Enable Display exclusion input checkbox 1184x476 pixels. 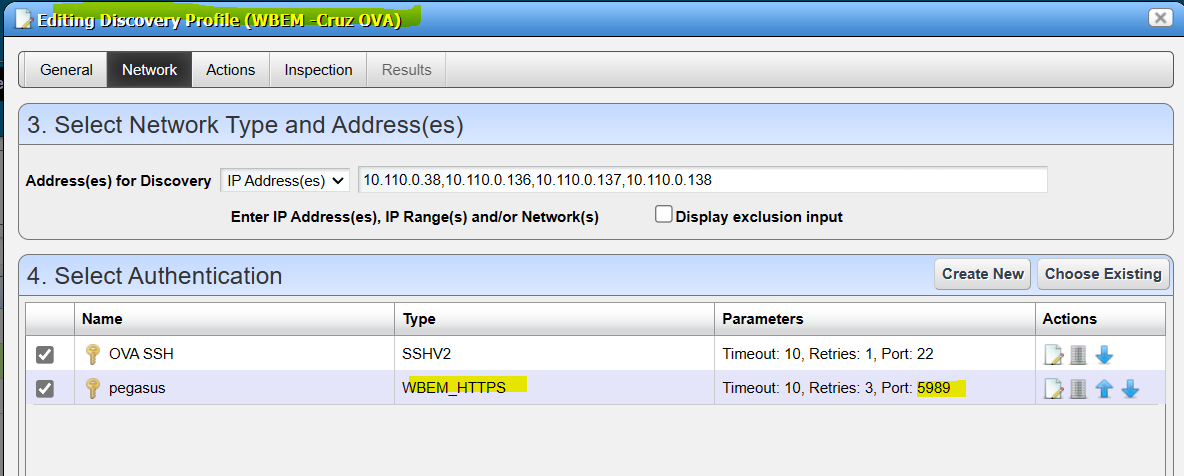click(x=663, y=215)
